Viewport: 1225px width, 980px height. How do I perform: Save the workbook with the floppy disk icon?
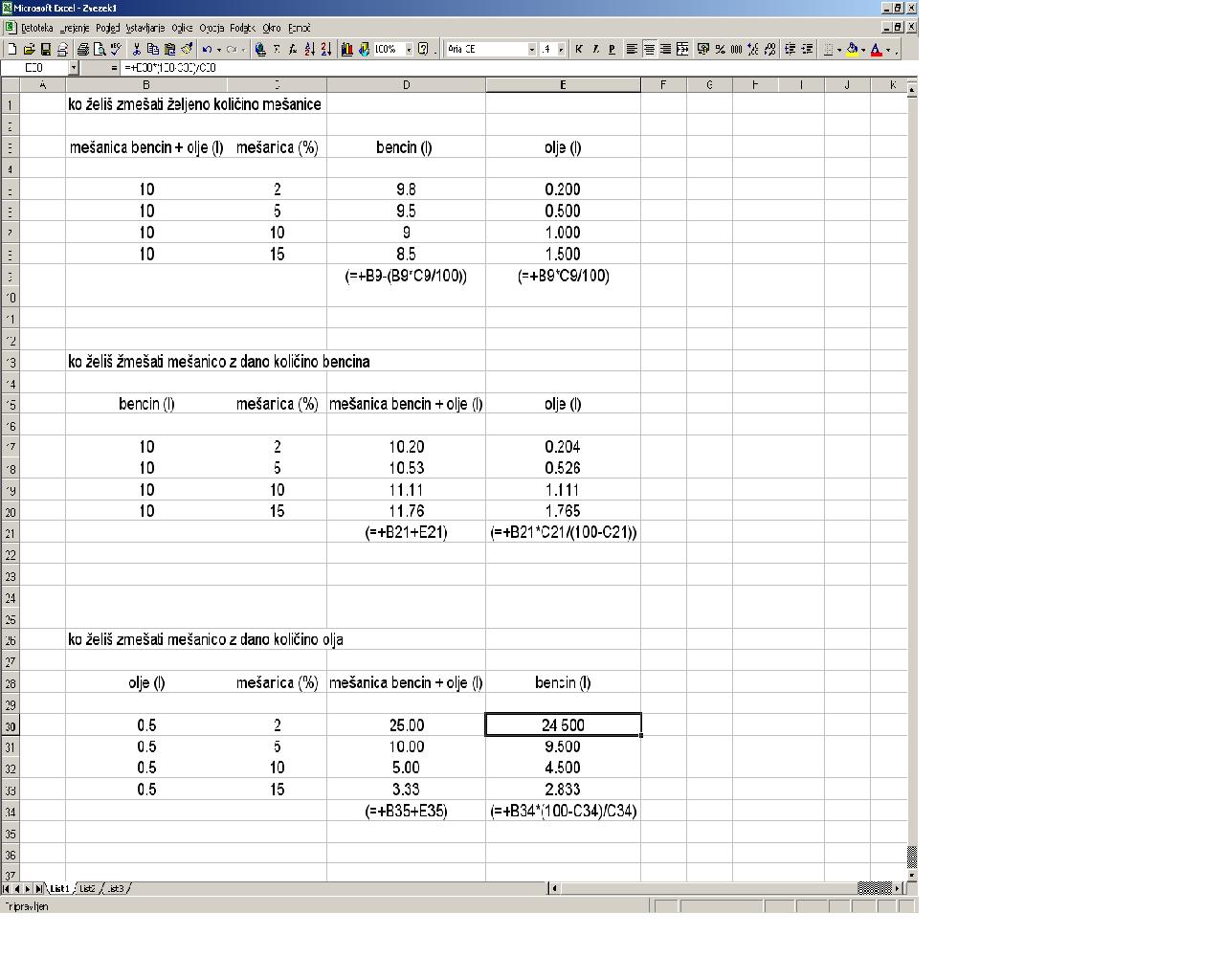pyautogui.click(x=45, y=49)
